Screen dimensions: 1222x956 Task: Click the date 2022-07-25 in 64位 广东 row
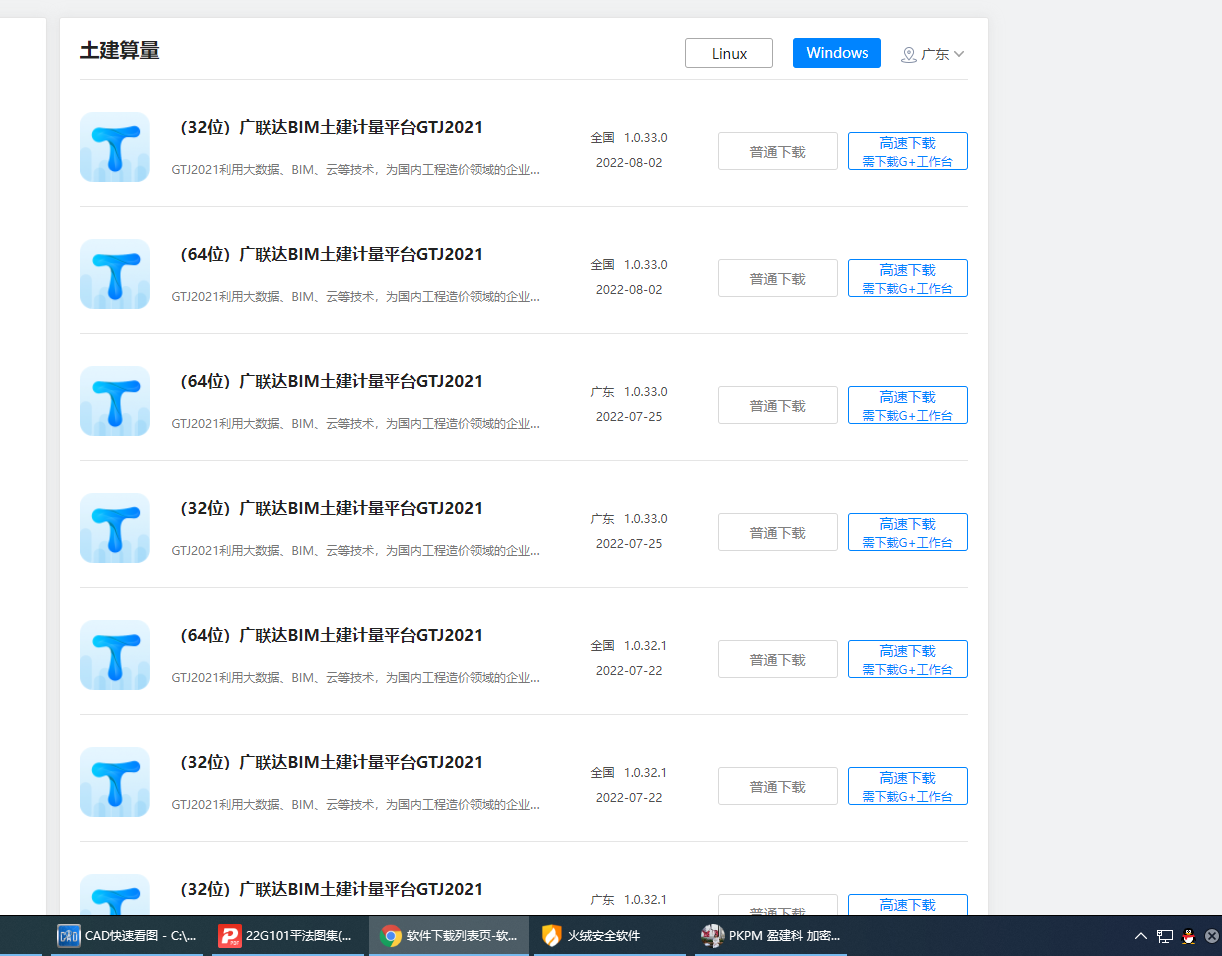point(629,417)
